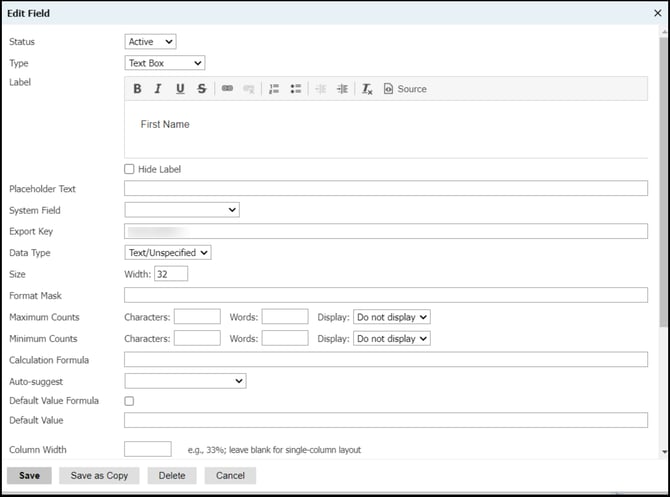Enable the Default Value Formula checkbox
670x497 pixels.
click(x=129, y=401)
